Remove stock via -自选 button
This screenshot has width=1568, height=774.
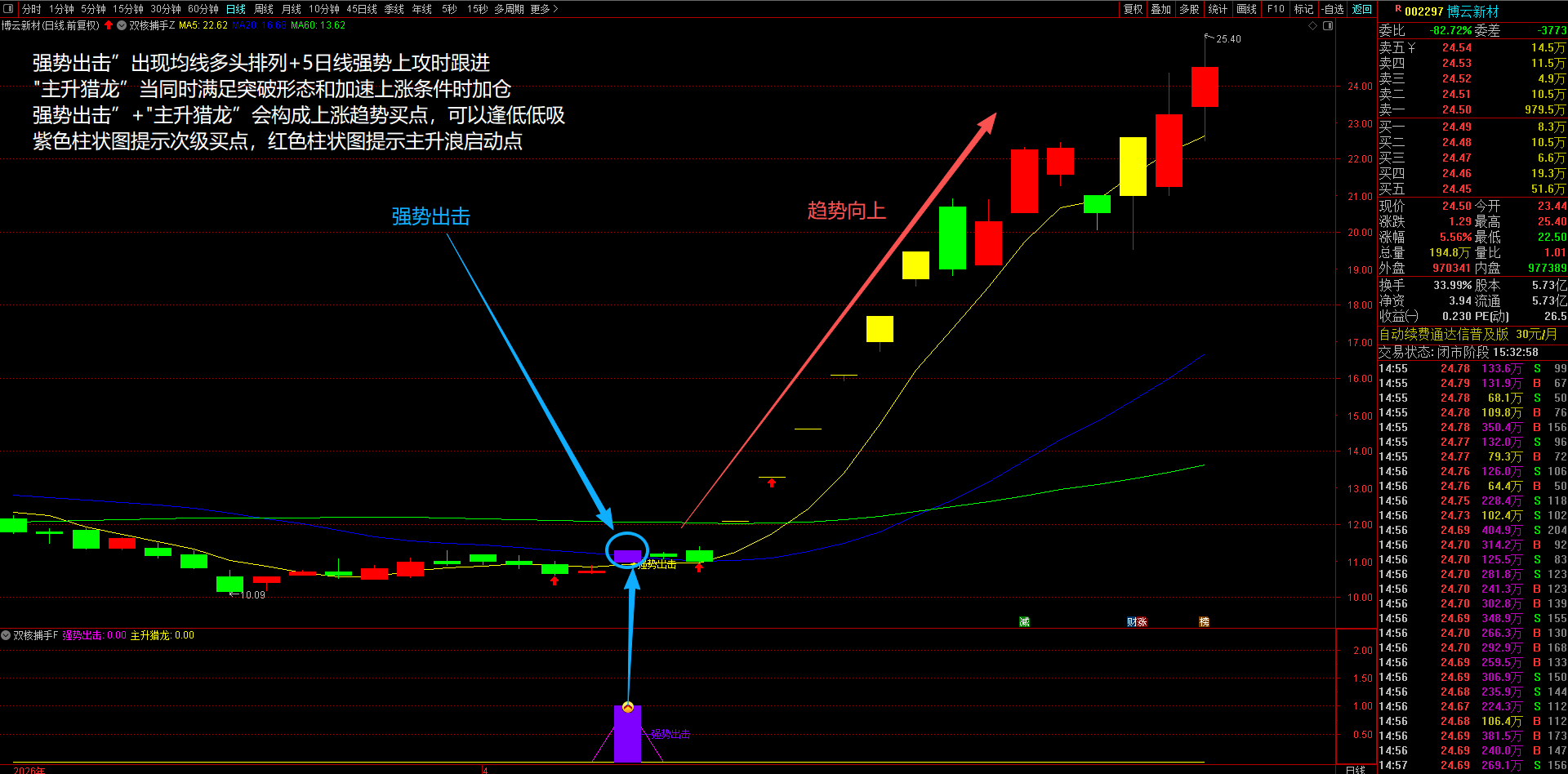coord(1333,9)
